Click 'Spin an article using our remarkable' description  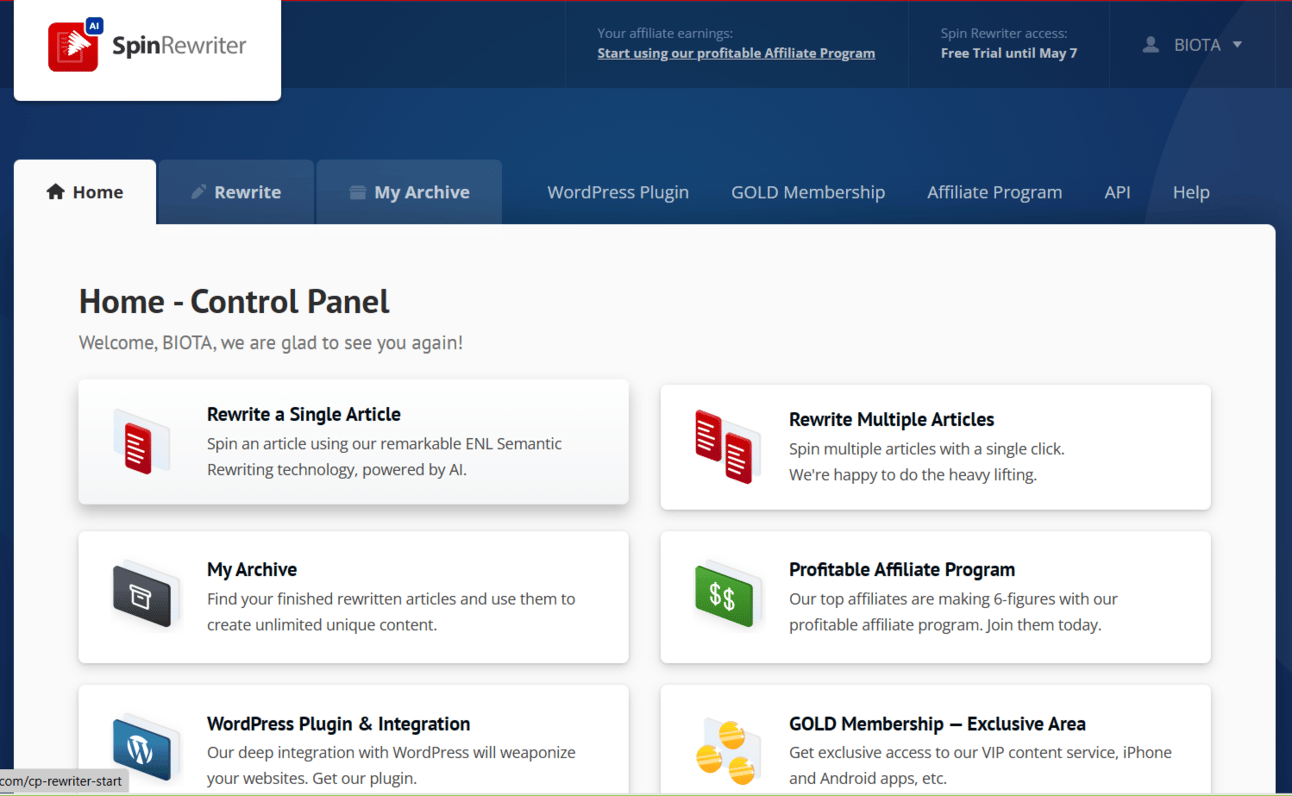tap(384, 456)
